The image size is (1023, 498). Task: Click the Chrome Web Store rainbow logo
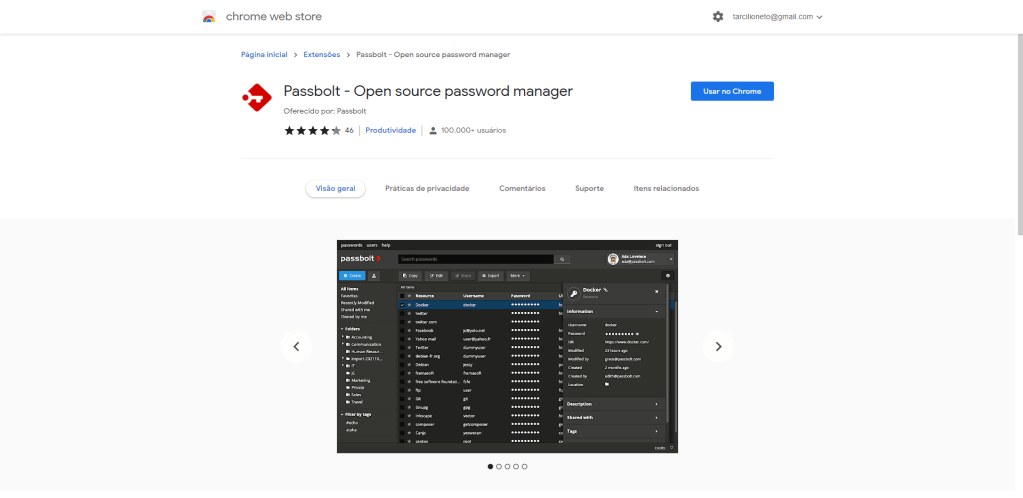click(x=209, y=17)
